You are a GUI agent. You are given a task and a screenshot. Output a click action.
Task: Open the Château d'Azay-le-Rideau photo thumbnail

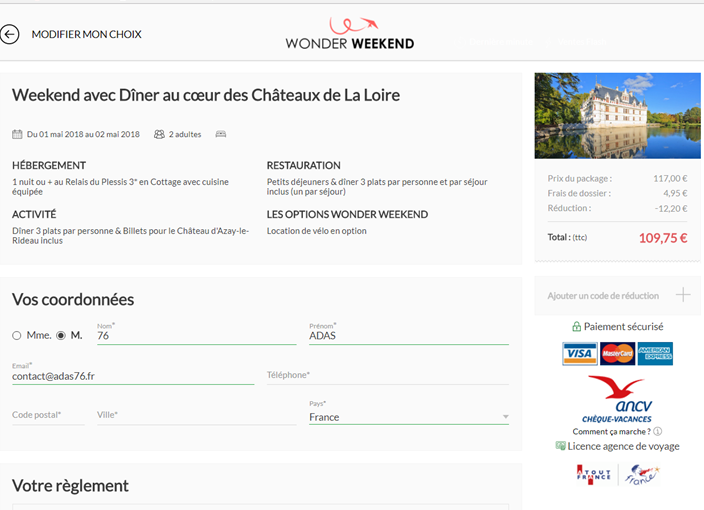[x=617, y=115]
